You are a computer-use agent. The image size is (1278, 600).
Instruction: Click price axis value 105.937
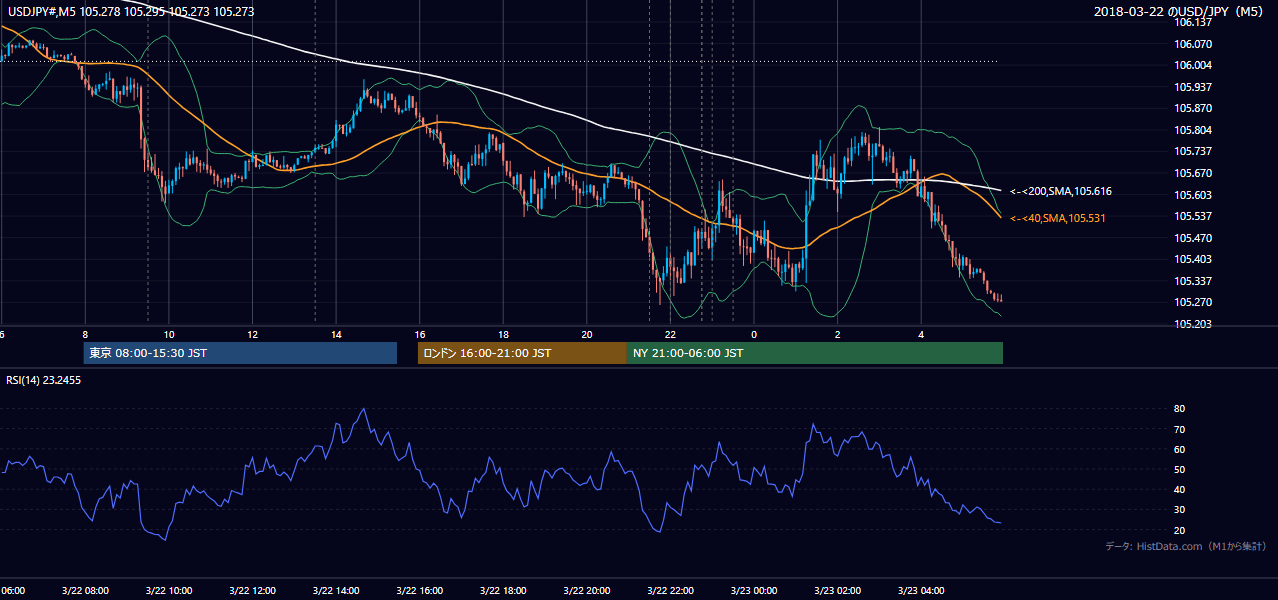1193,87
